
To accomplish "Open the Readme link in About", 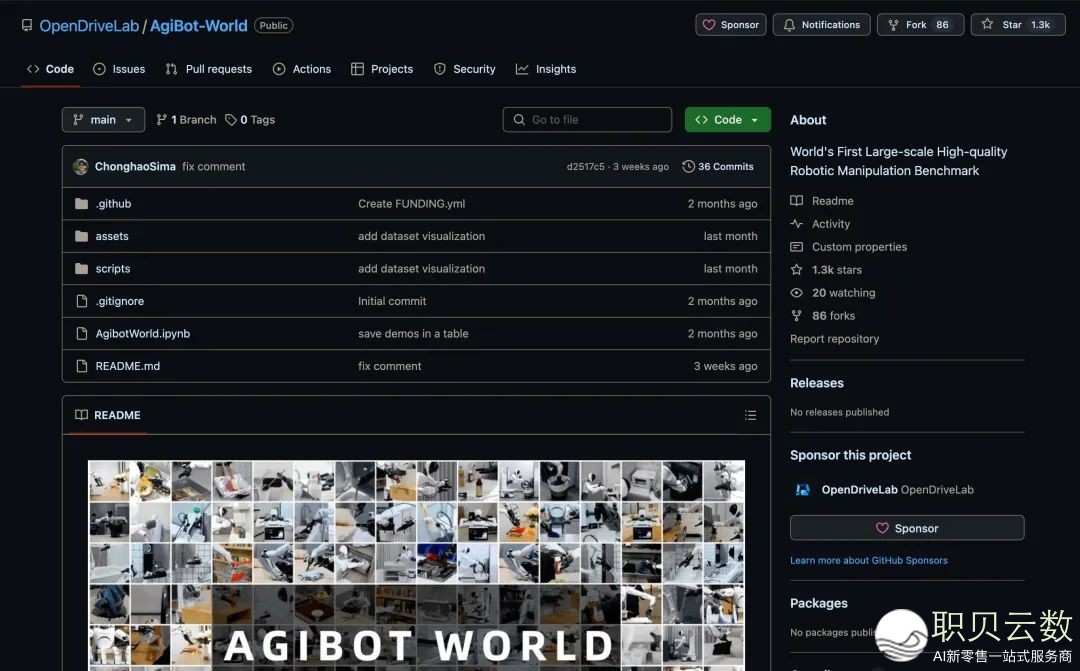I will pos(822,201).
